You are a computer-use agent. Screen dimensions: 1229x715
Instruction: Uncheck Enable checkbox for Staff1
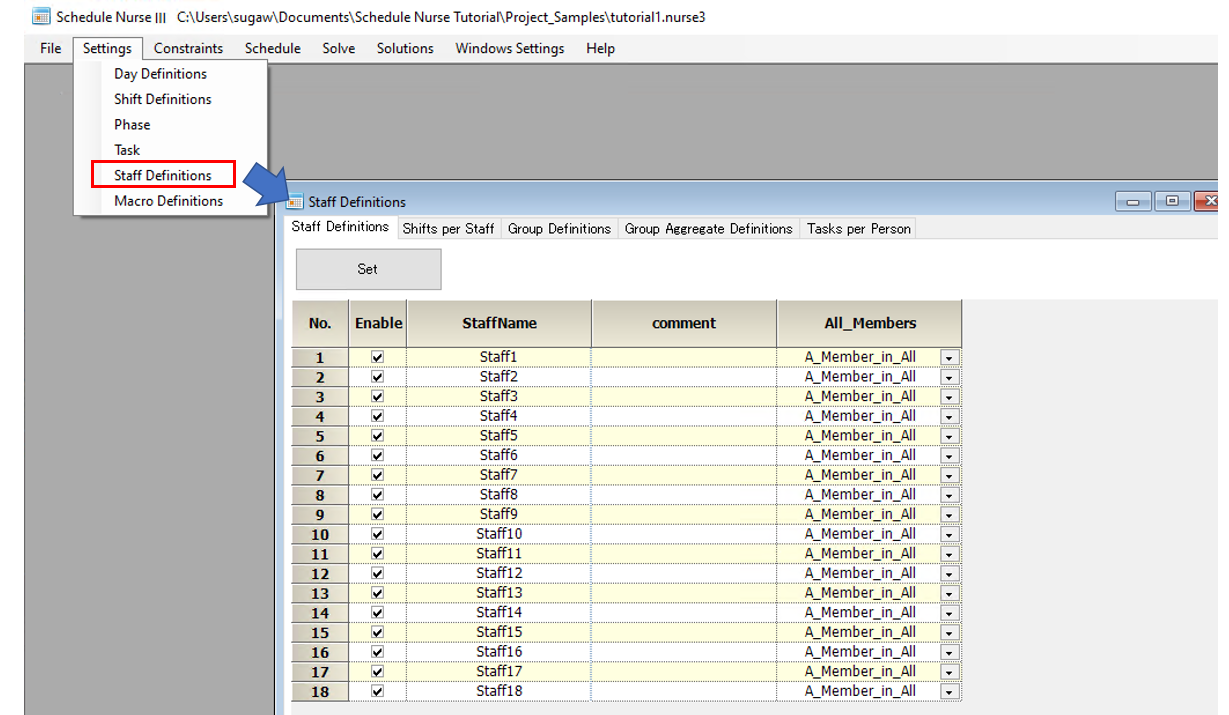pos(377,357)
